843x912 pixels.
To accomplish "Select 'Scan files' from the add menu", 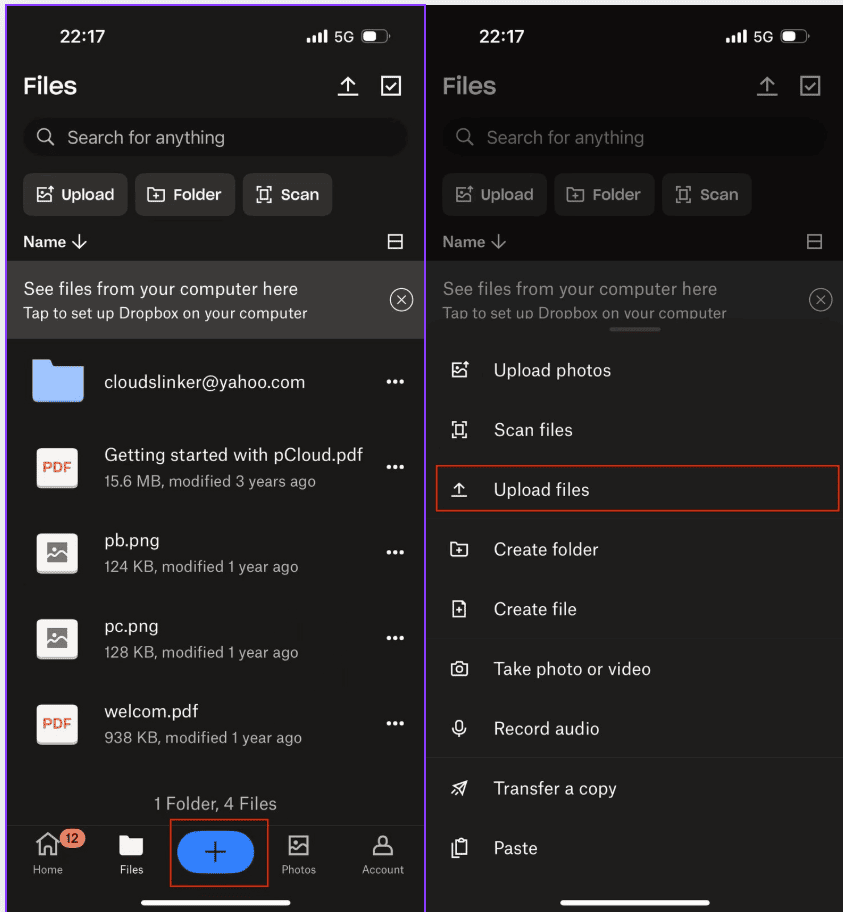I will click(635, 430).
